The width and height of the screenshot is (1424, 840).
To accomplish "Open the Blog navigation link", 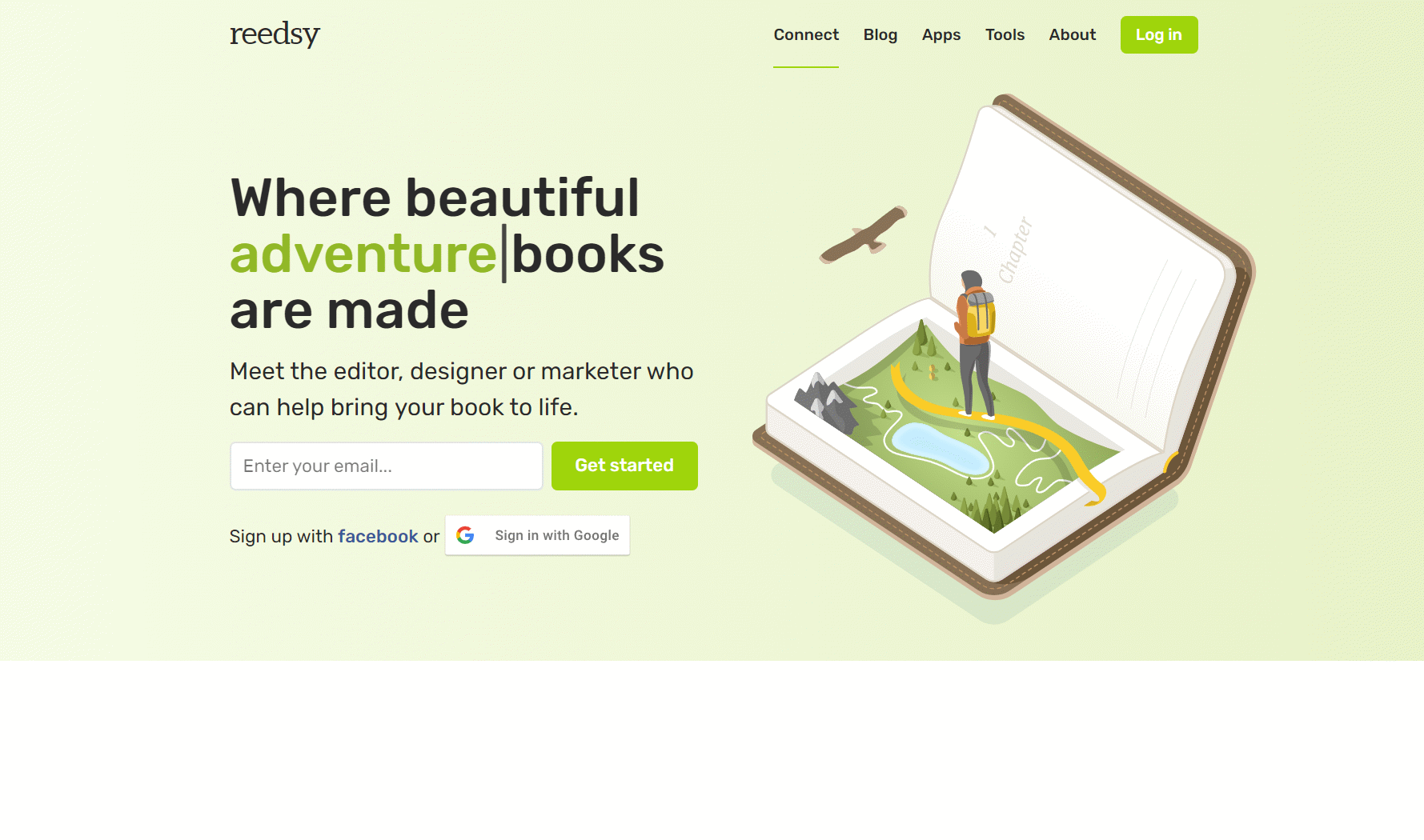I will point(880,34).
